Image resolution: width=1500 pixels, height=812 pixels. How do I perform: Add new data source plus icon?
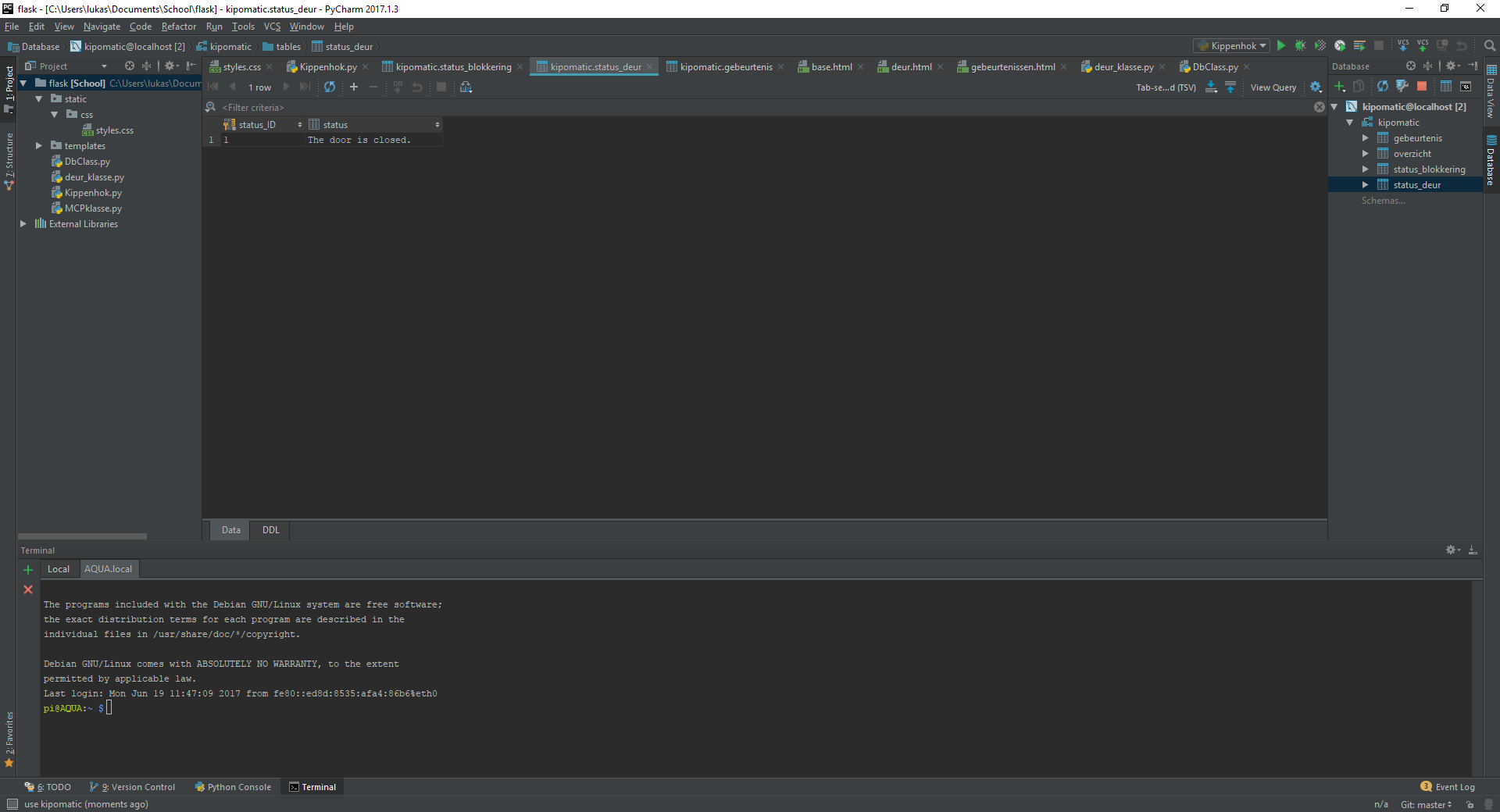(1340, 86)
